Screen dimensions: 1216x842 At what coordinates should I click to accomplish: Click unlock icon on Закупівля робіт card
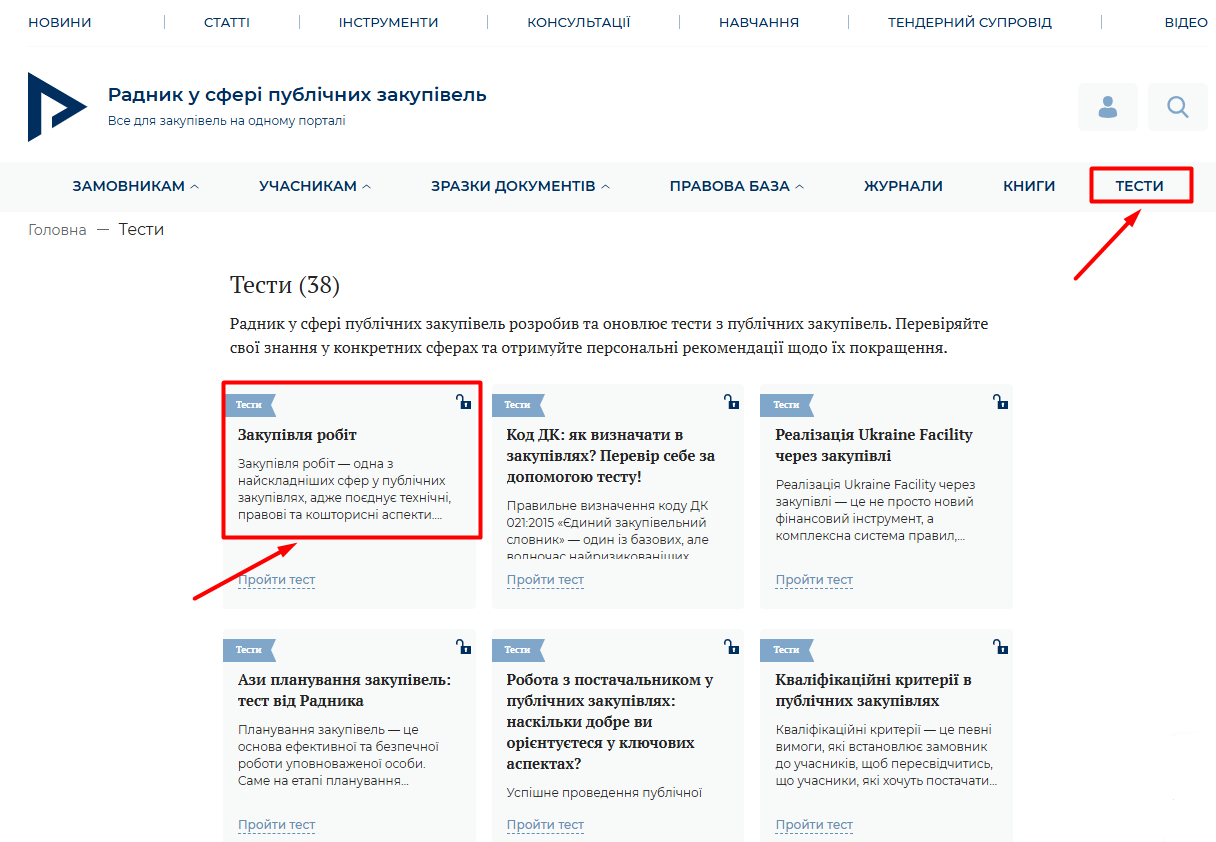click(x=463, y=402)
